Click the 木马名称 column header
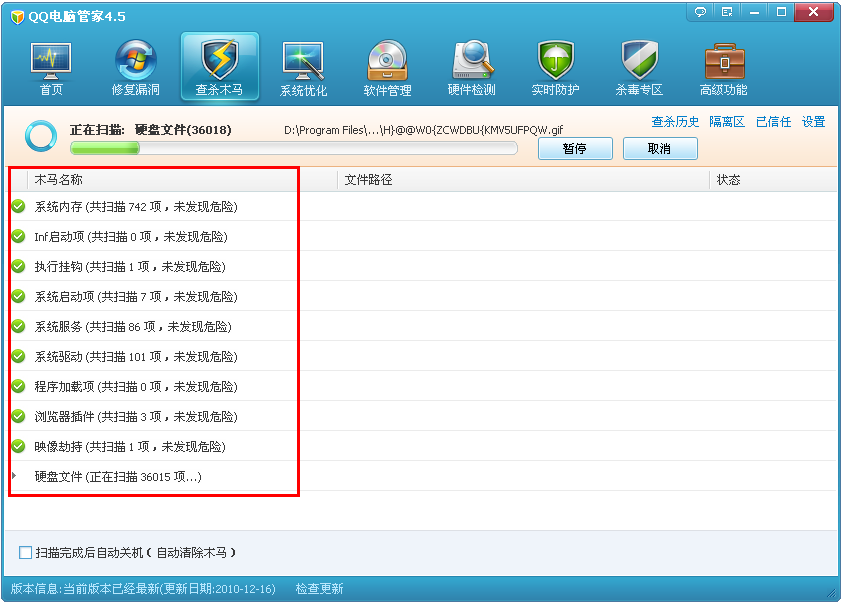This screenshot has width=844, height=606. pyautogui.click(x=58, y=180)
